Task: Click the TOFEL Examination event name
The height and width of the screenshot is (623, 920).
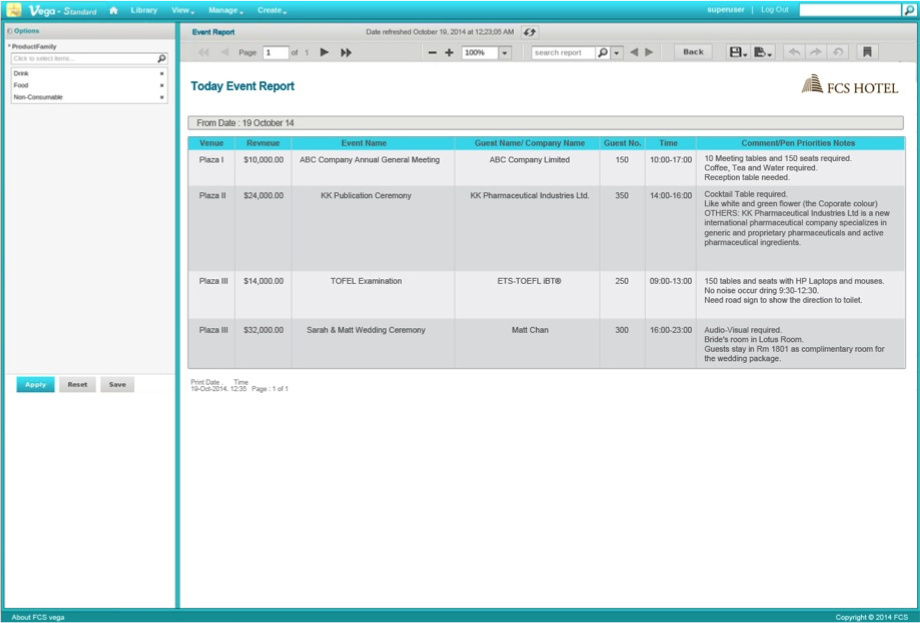Action: pos(366,282)
